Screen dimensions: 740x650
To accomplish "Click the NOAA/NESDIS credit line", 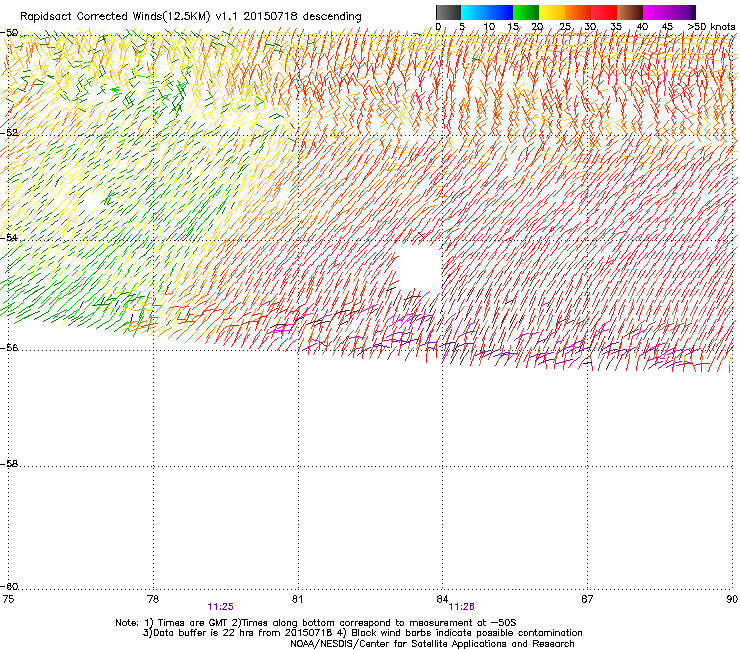I will [432, 643].
